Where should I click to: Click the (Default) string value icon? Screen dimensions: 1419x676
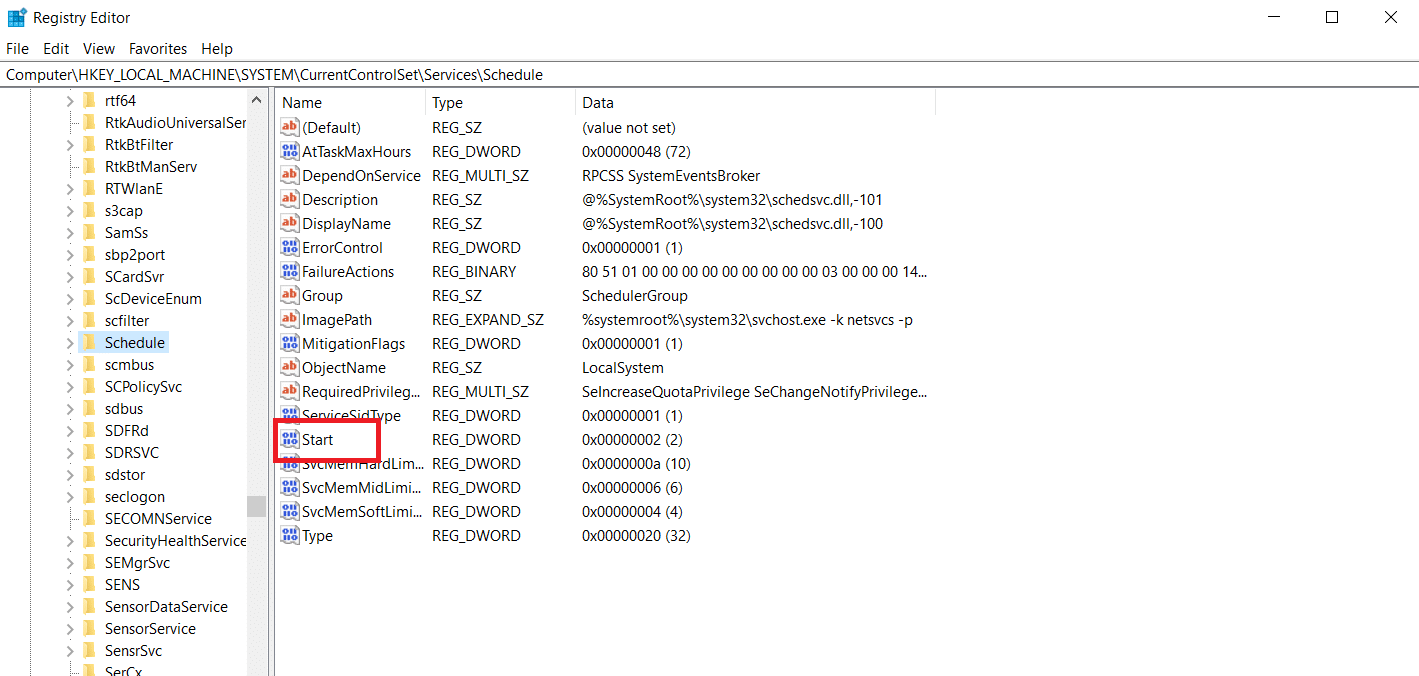point(290,128)
